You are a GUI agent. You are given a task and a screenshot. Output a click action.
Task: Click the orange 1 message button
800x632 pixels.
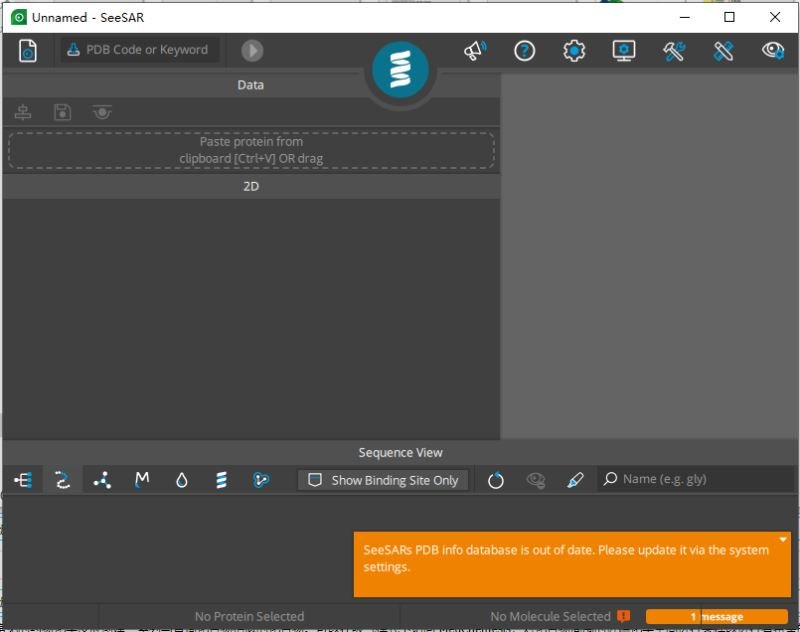point(717,616)
